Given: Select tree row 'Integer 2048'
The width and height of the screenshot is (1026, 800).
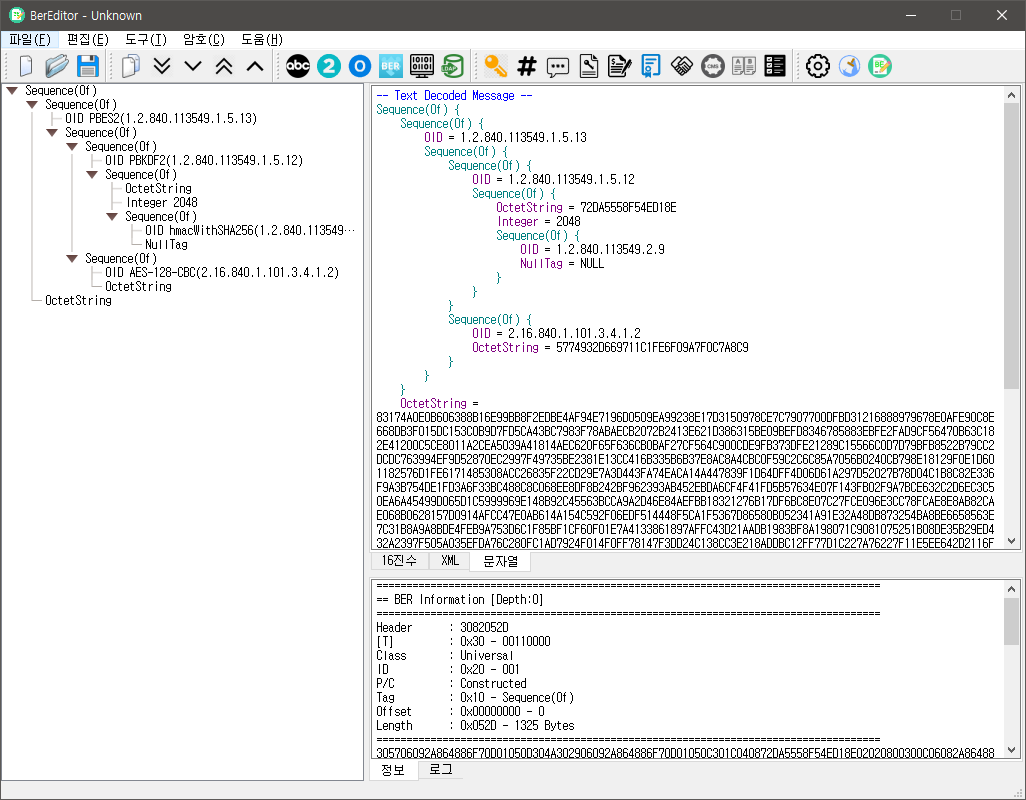Looking at the screenshot, I should [x=162, y=203].
